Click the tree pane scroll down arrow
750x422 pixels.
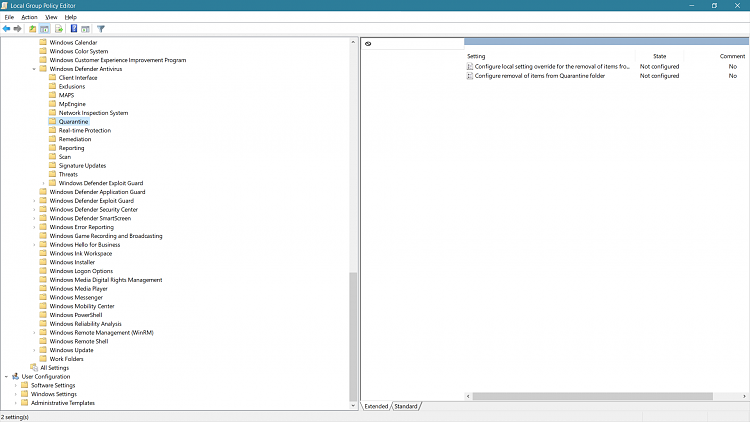tap(353, 406)
